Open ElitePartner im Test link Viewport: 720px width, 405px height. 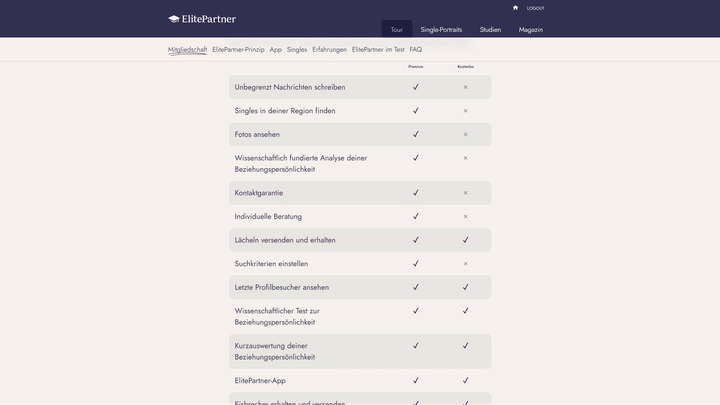click(x=378, y=50)
